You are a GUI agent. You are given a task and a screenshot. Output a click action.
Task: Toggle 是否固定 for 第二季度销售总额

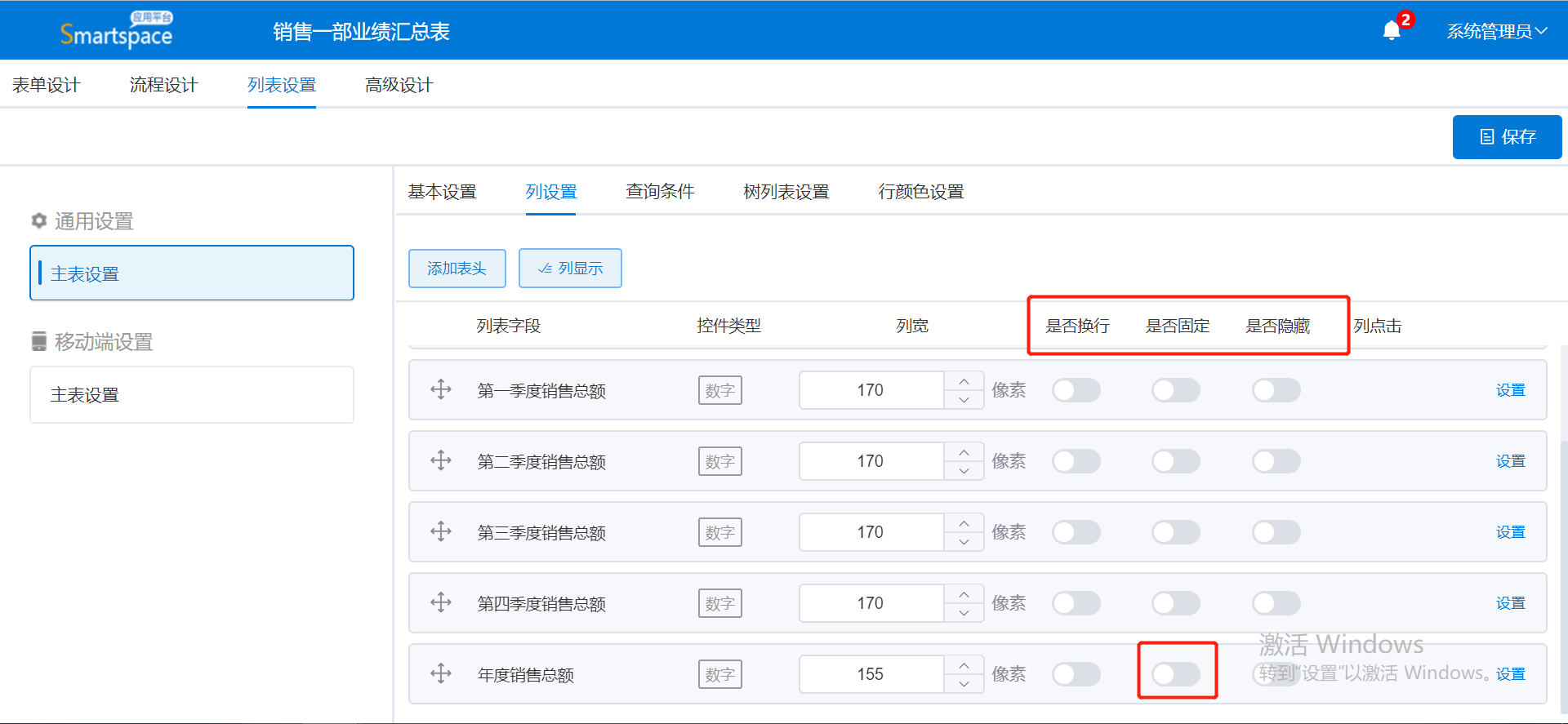tap(1176, 461)
